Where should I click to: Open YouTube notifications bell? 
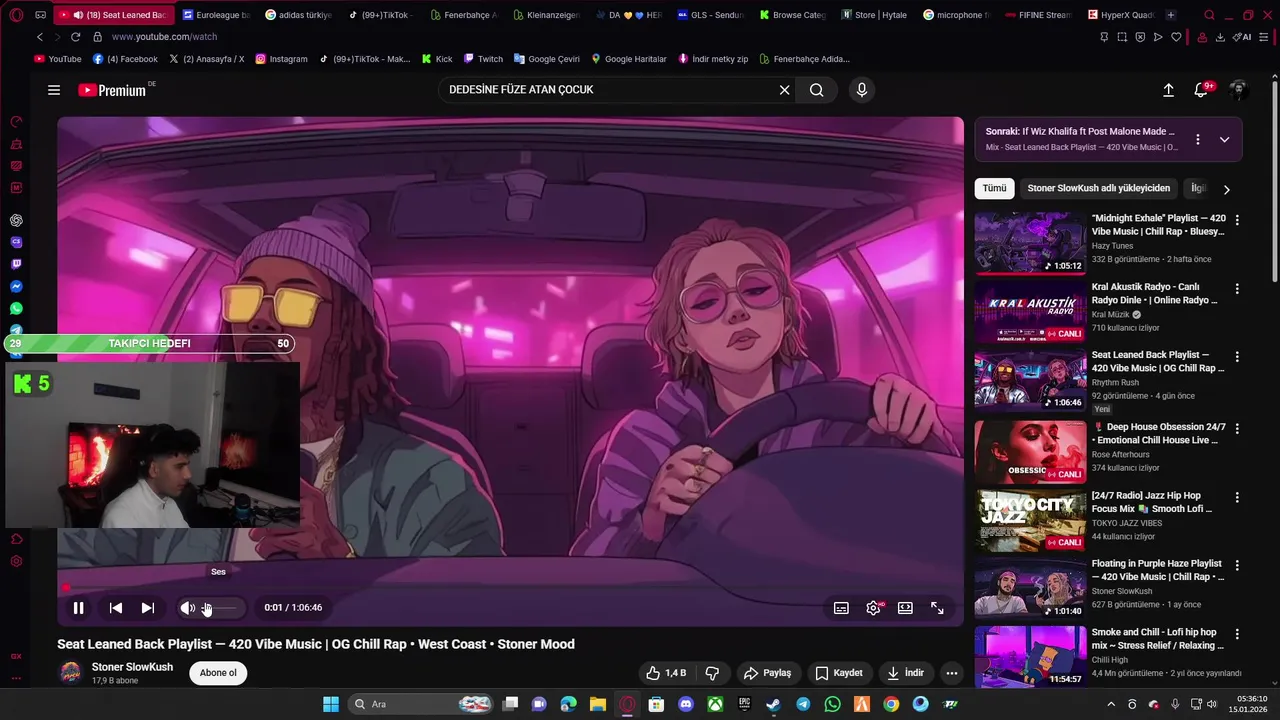point(1201,90)
